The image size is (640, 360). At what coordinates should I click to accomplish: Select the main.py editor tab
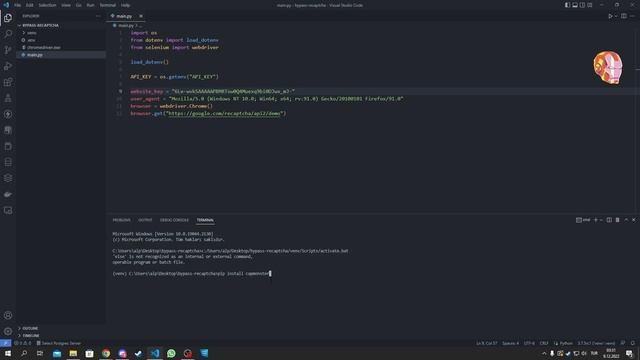pos(124,16)
